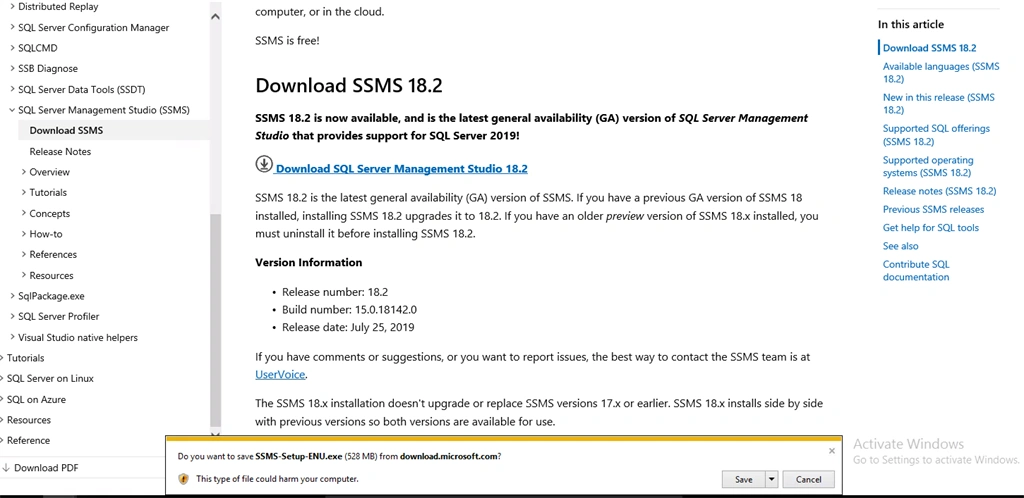
Task: Click the sidebar scrollbar thumb
Action: pos(216,319)
